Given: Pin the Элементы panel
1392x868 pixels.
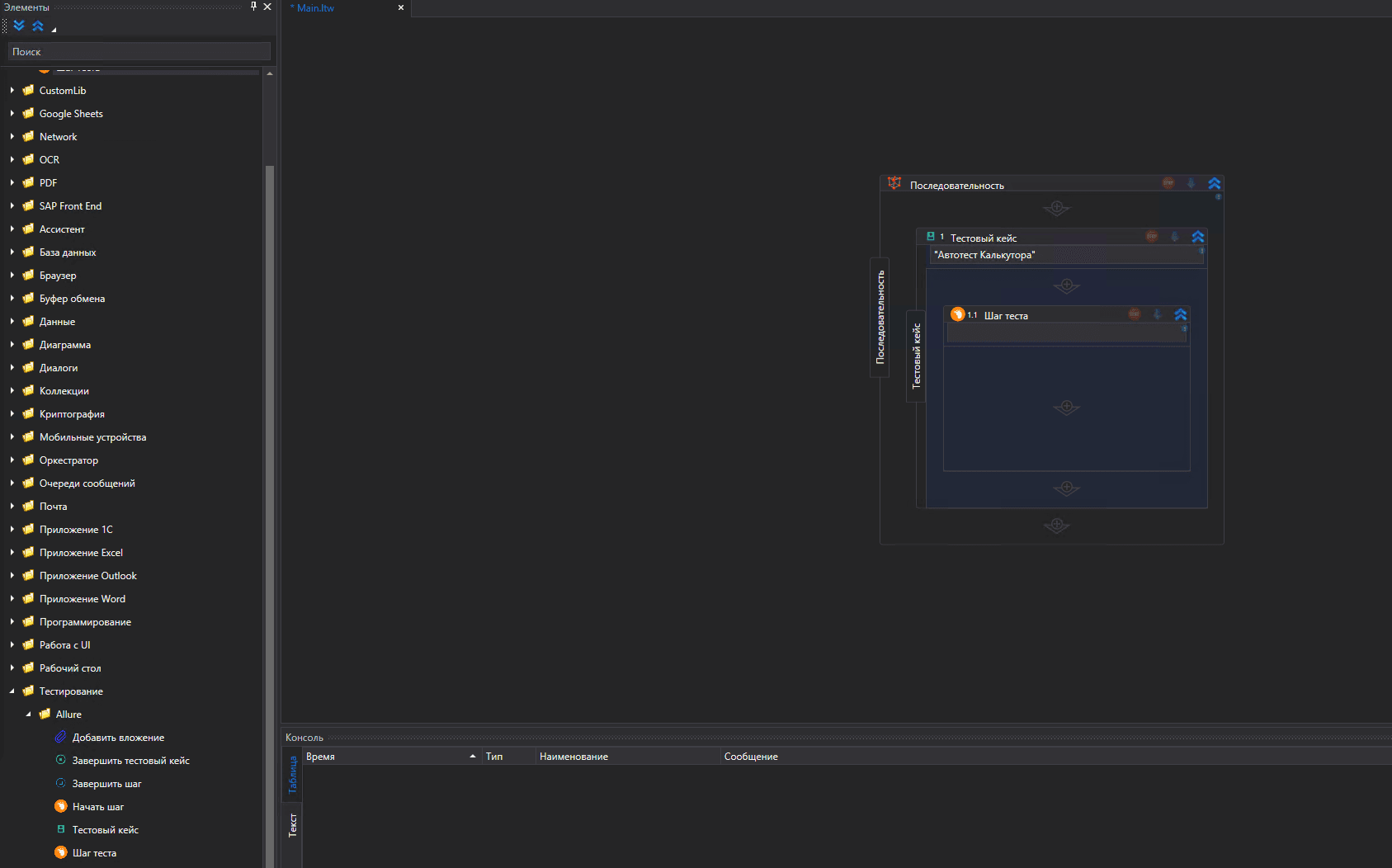Looking at the screenshot, I should [x=253, y=7].
